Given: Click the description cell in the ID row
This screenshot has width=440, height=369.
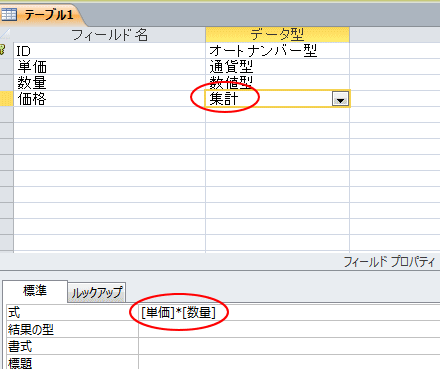Looking at the screenshot, I should click(x=395, y=51).
